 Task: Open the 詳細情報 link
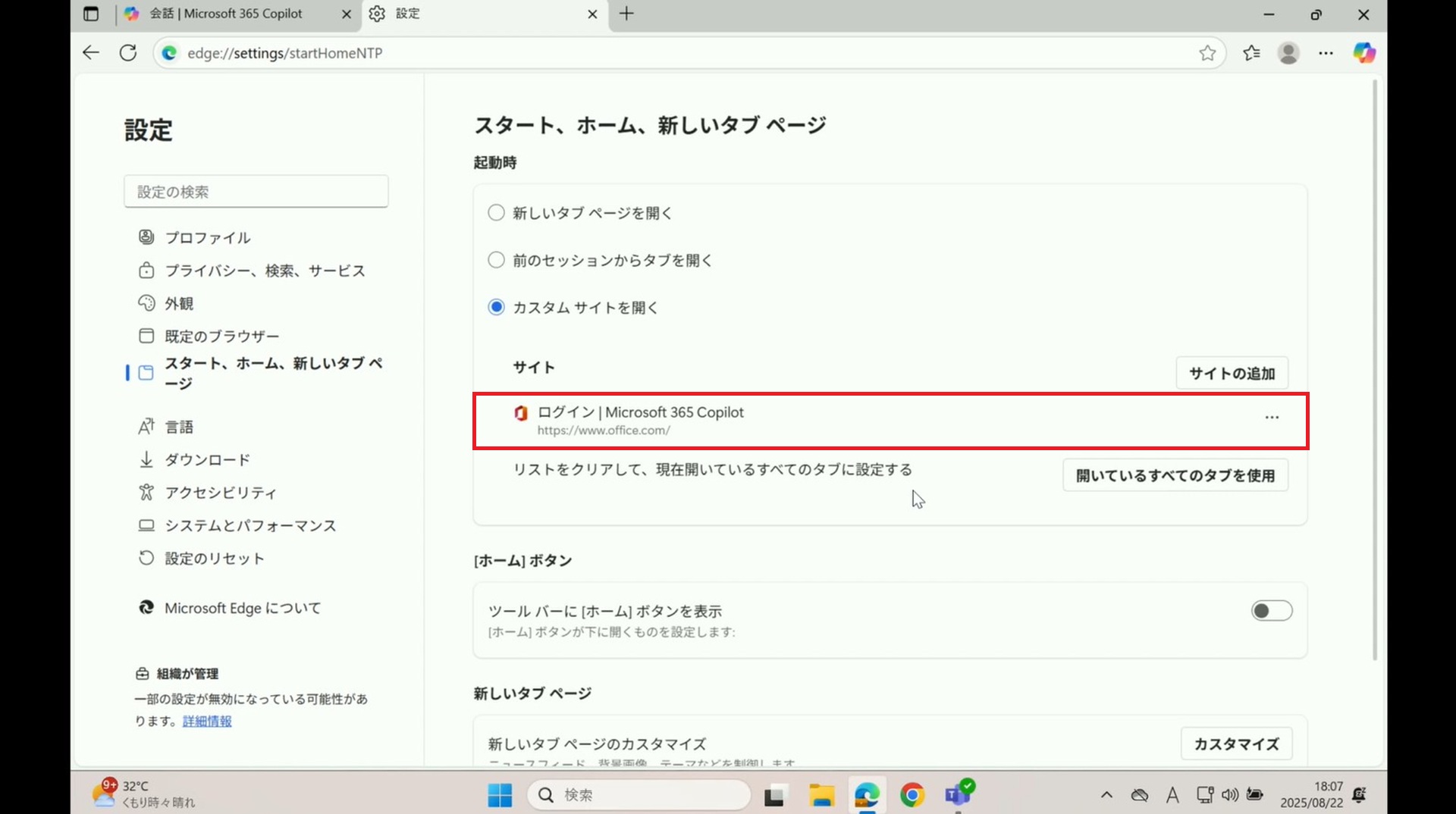click(207, 722)
